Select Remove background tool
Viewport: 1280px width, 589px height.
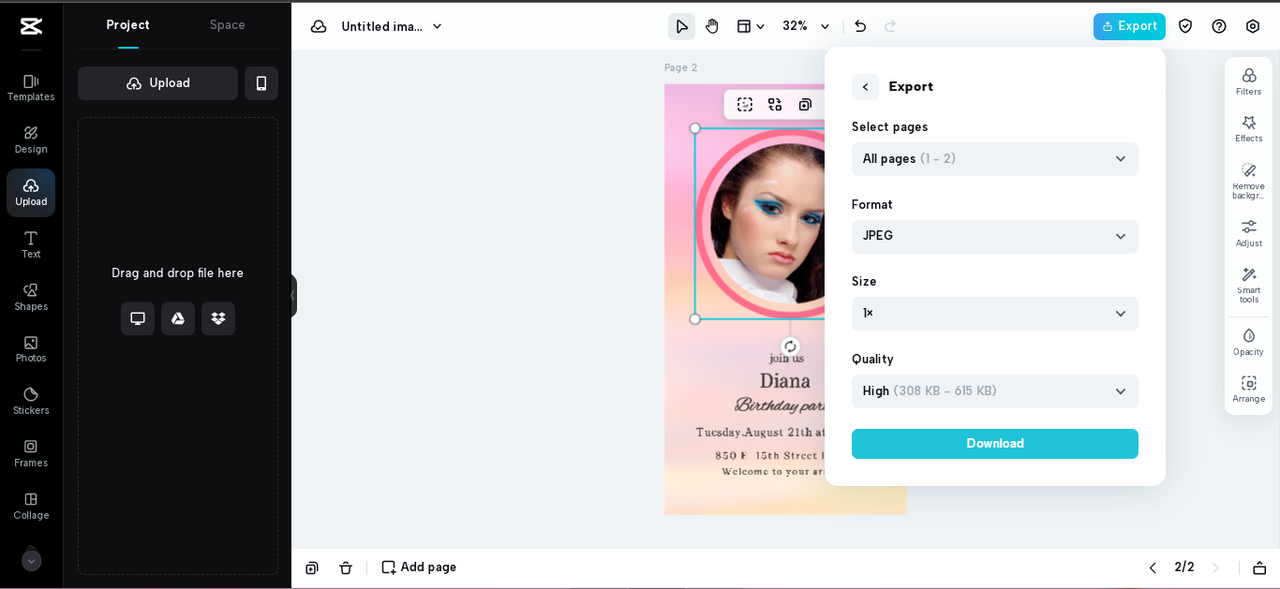click(x=1248, y=181)
